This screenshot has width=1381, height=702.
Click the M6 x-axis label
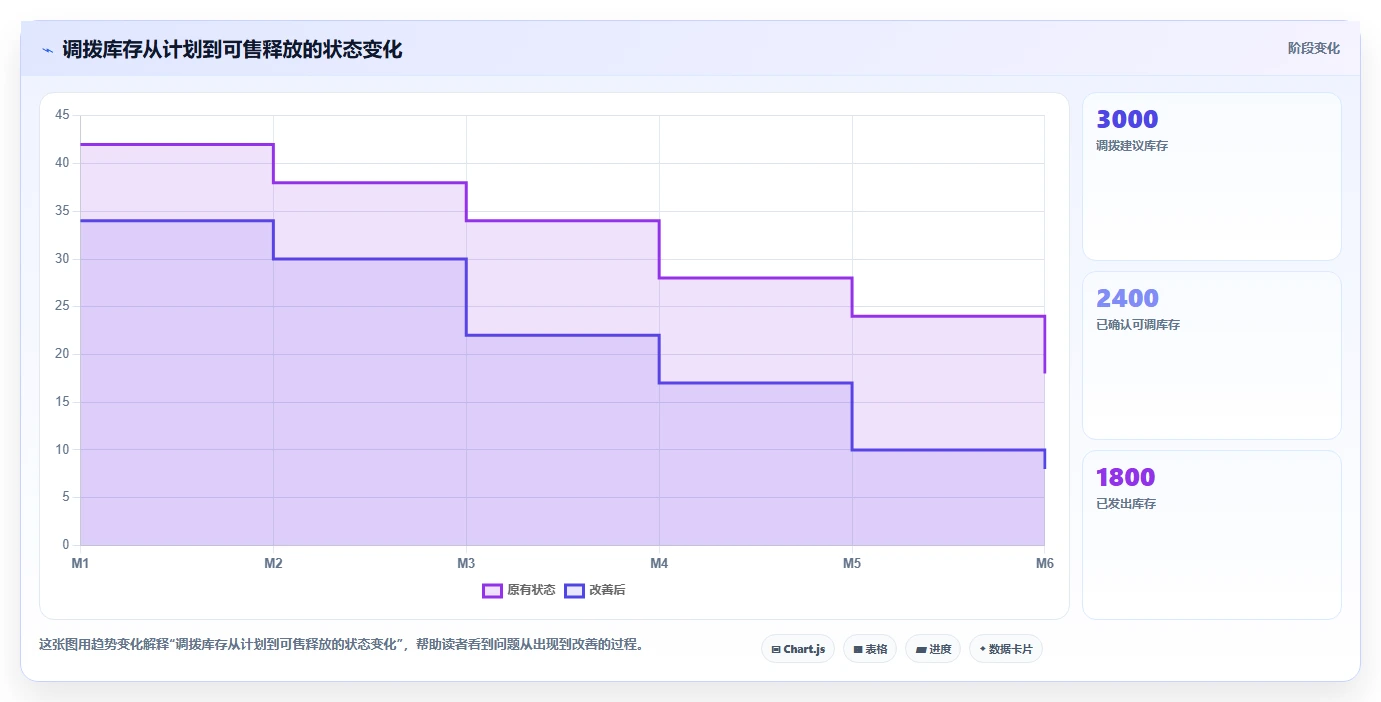[1045, 563]
